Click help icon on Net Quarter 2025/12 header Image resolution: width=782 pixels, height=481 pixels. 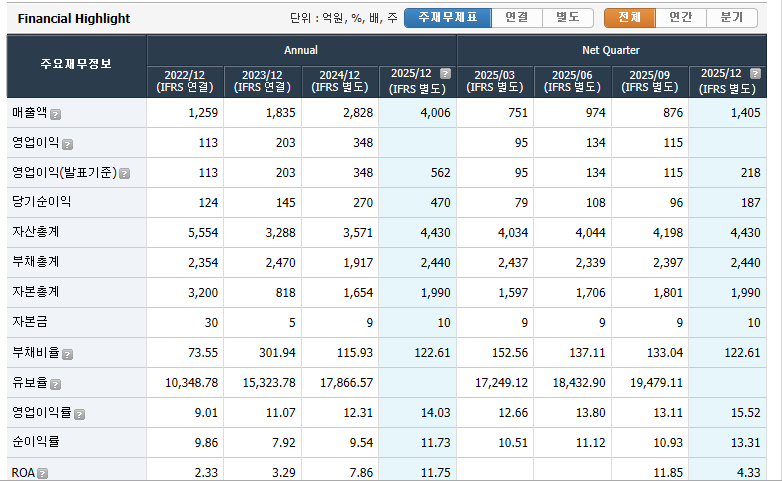coord(755,74)
